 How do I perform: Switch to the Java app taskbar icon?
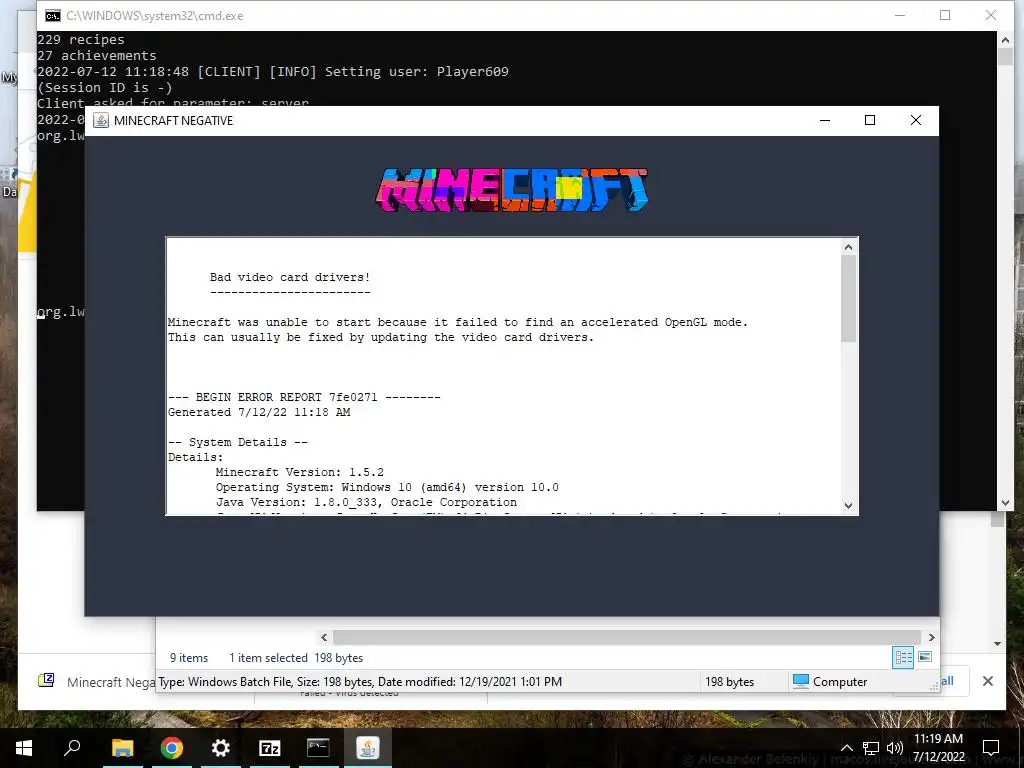(368, 748)
